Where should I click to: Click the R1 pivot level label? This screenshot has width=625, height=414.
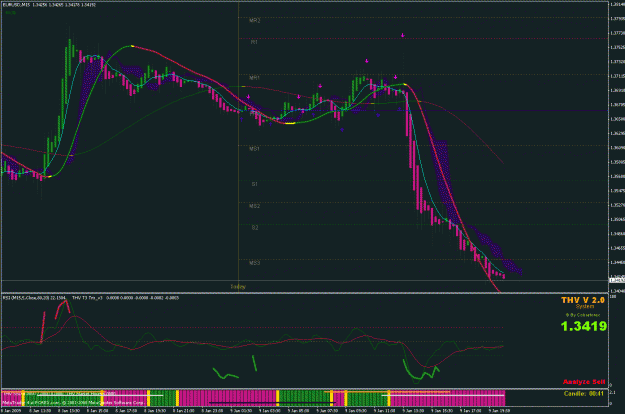254,42
